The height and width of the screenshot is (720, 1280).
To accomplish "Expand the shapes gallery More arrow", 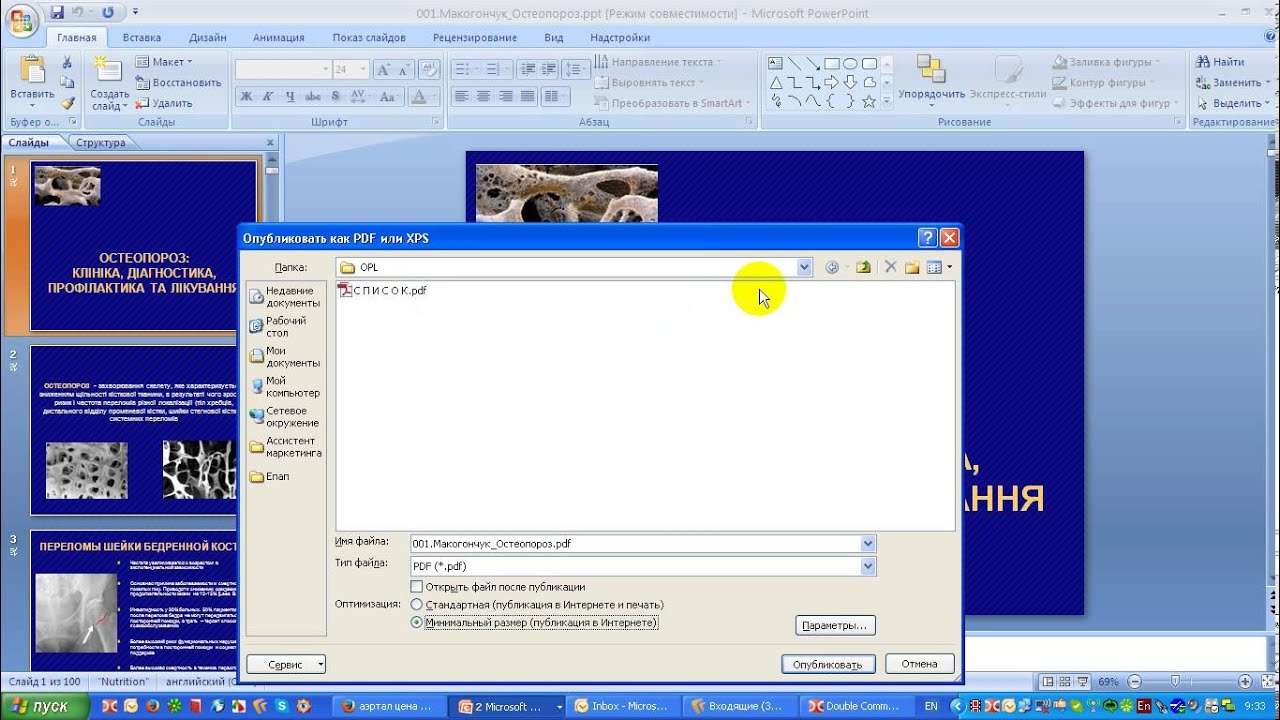I will tap(886, 102).
